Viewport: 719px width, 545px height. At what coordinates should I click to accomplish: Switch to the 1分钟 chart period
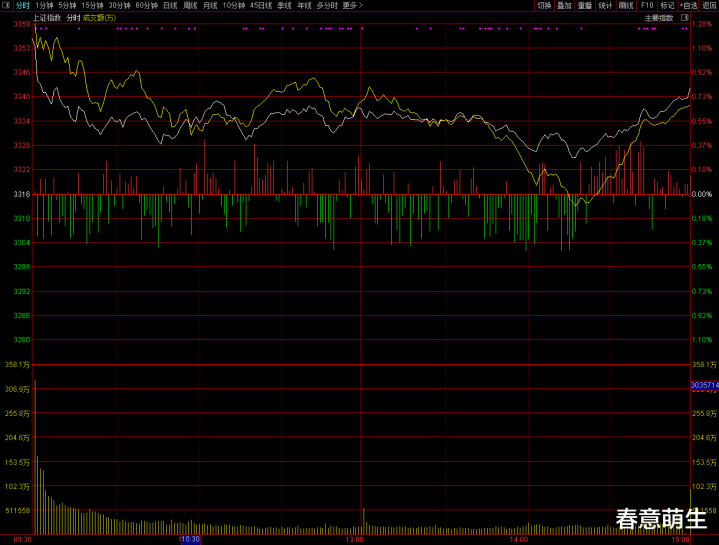click(44, 6)
